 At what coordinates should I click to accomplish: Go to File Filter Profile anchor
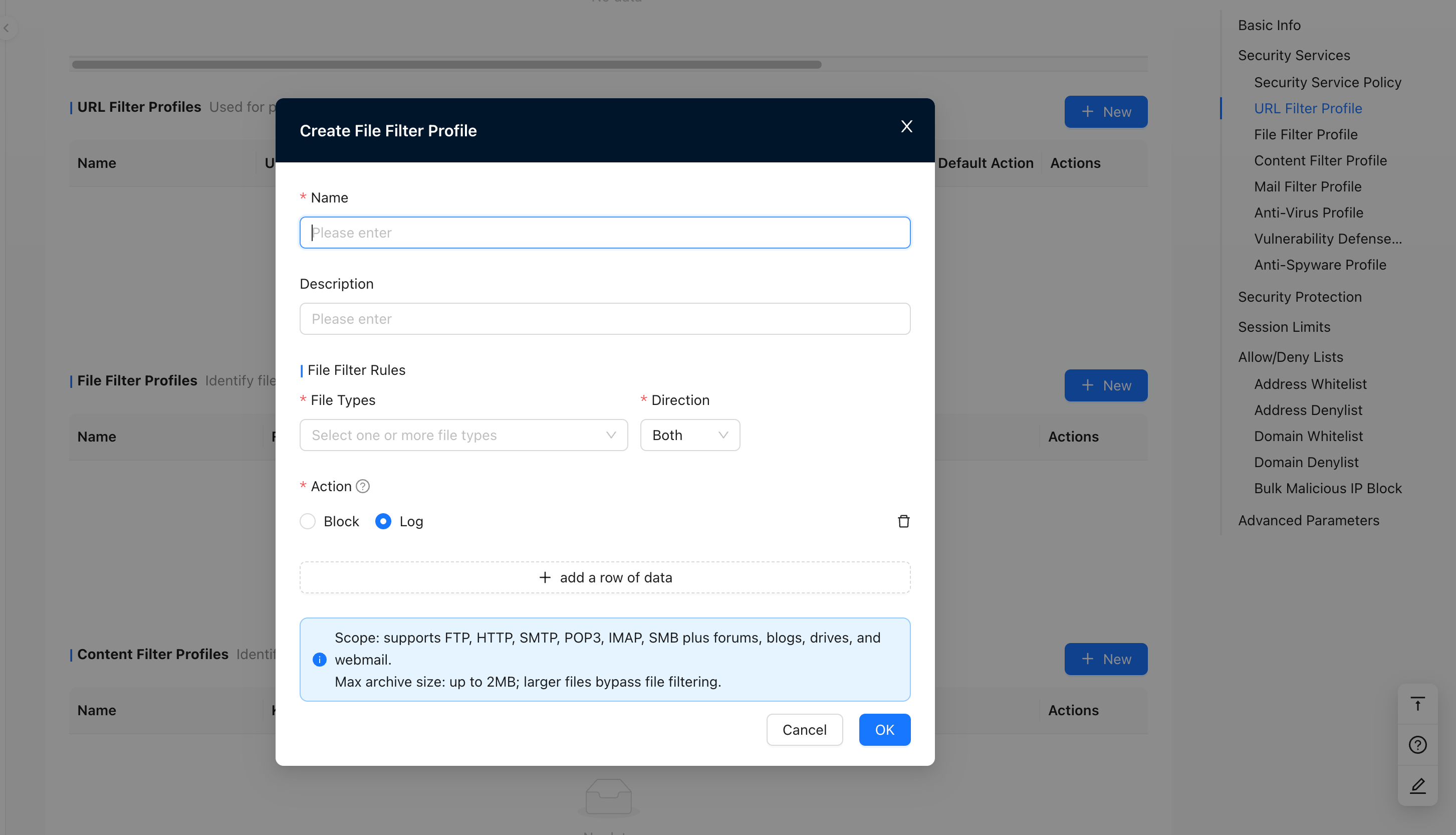coord(1306,134)
